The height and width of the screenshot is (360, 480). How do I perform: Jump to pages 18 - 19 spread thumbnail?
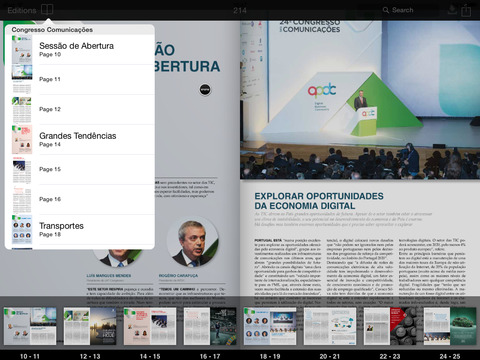tap(270, 326)
